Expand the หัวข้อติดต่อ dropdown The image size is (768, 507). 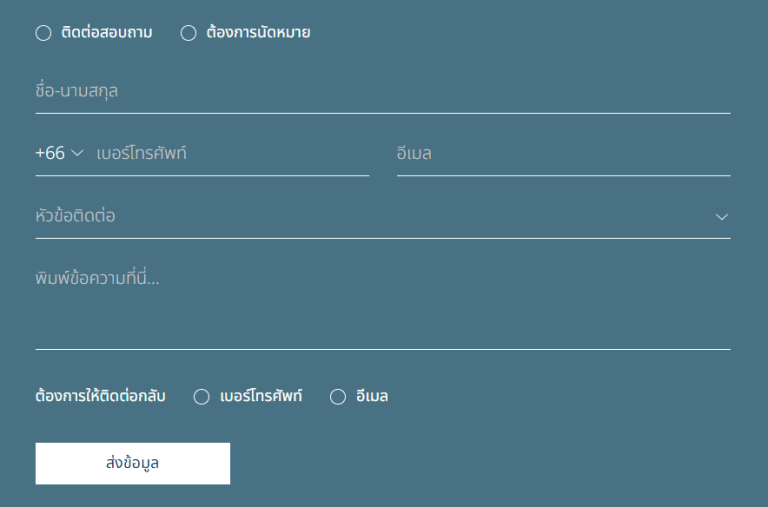click(383, 216)
